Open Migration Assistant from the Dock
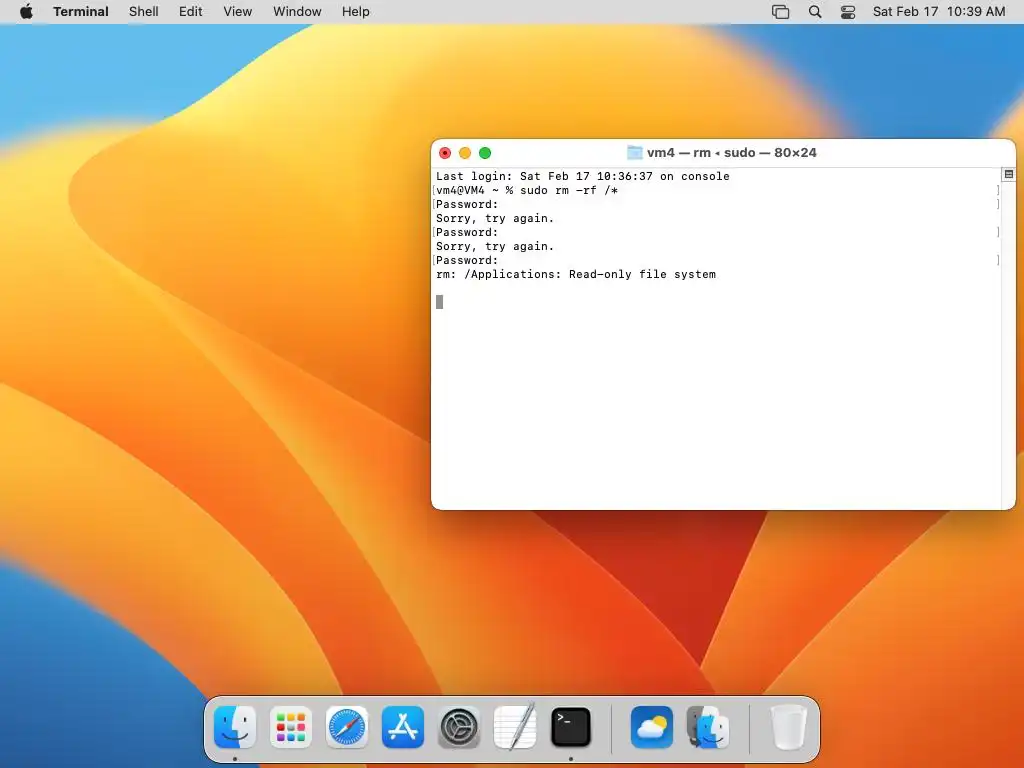1024x768 pixels. click(708, 727)
